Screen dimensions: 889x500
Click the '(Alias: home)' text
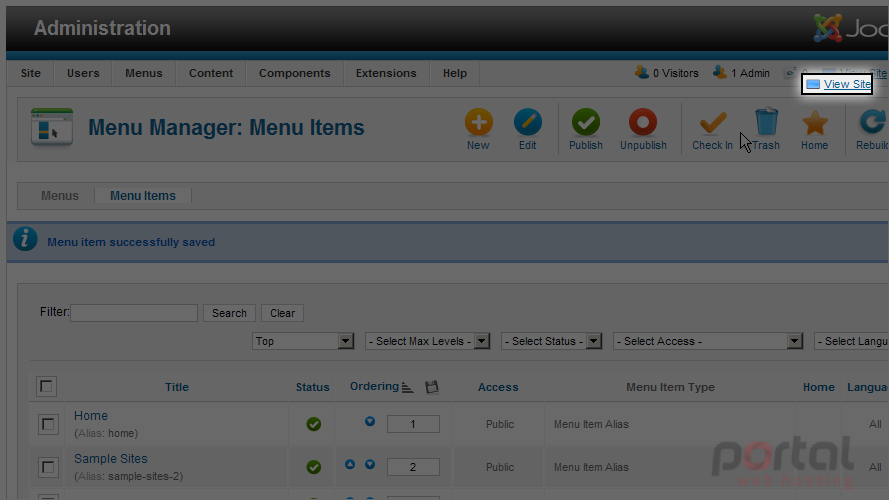pyautogui.click(x=106, y=433)
